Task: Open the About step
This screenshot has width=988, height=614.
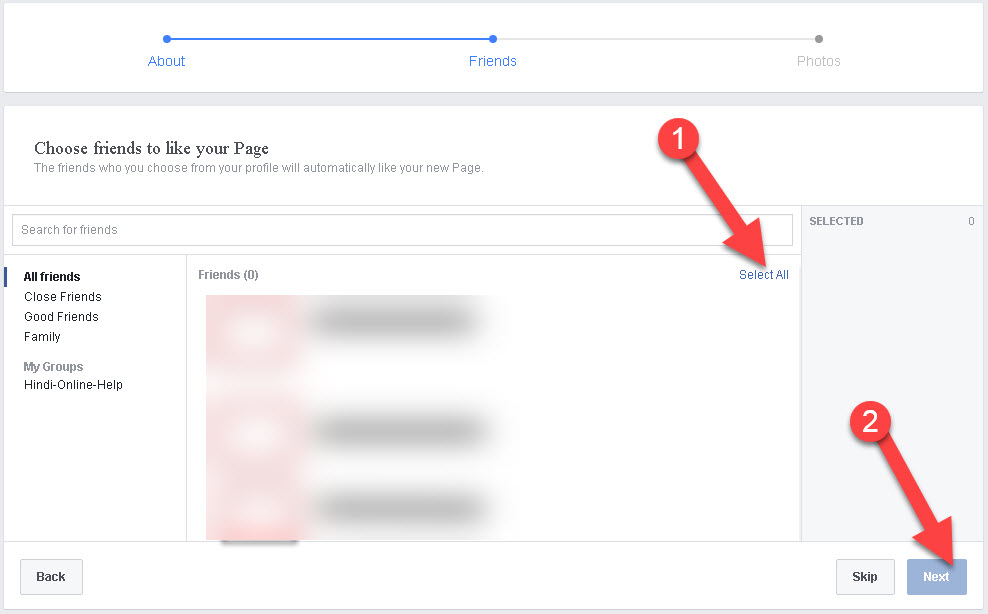Action: tap(166, 61)
